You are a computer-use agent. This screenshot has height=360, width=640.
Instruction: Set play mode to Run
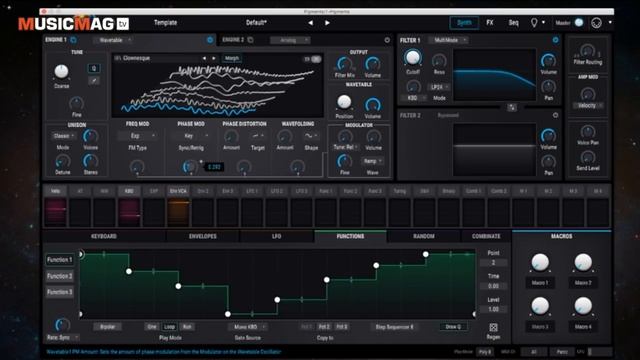187,327
